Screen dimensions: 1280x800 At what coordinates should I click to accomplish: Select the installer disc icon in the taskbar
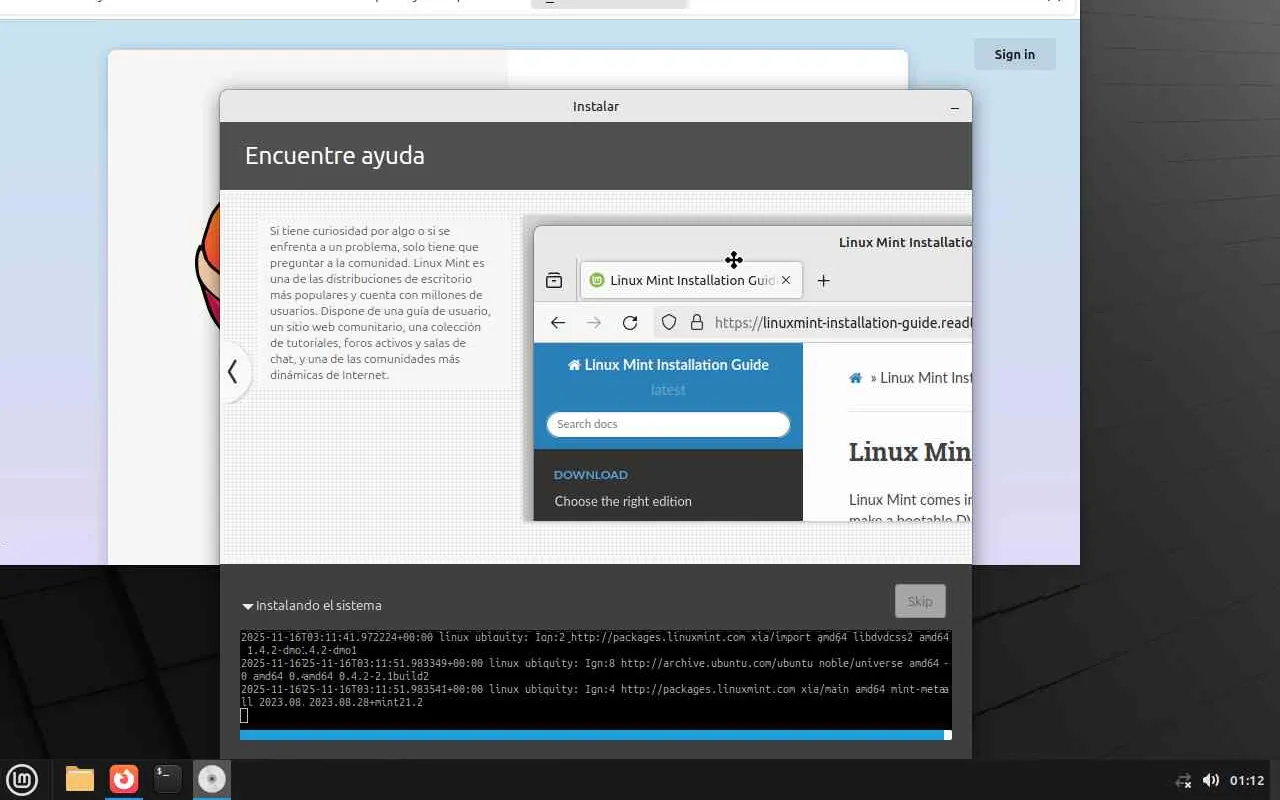pyautogui.click(x=211, y=779)
